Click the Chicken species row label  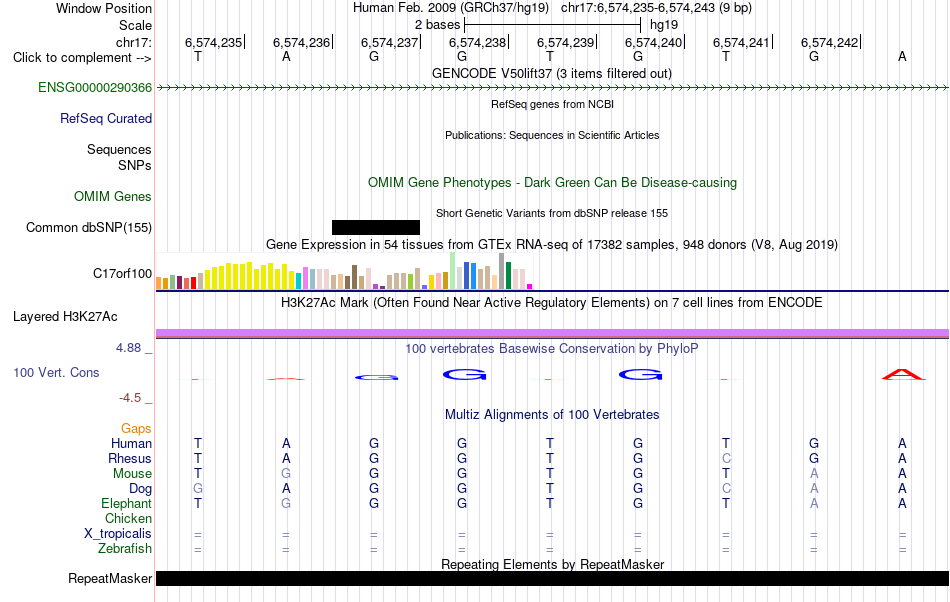click(128, 519)
